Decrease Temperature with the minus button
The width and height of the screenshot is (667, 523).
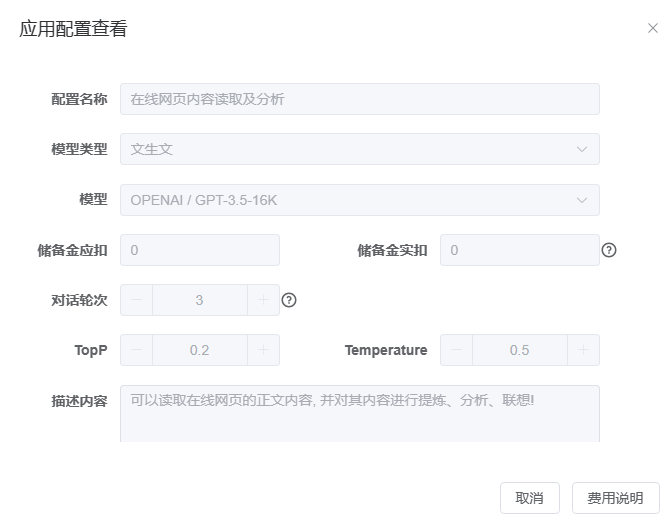pyautogui.click(x=456, y=350)
